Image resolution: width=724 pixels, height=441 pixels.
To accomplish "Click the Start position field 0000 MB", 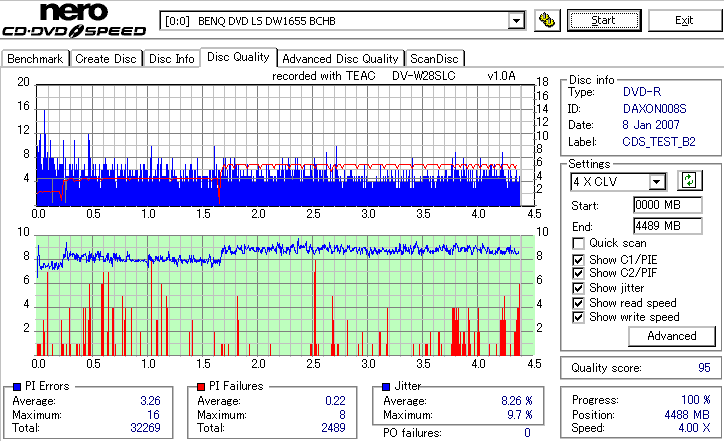I will pos(668,205).
